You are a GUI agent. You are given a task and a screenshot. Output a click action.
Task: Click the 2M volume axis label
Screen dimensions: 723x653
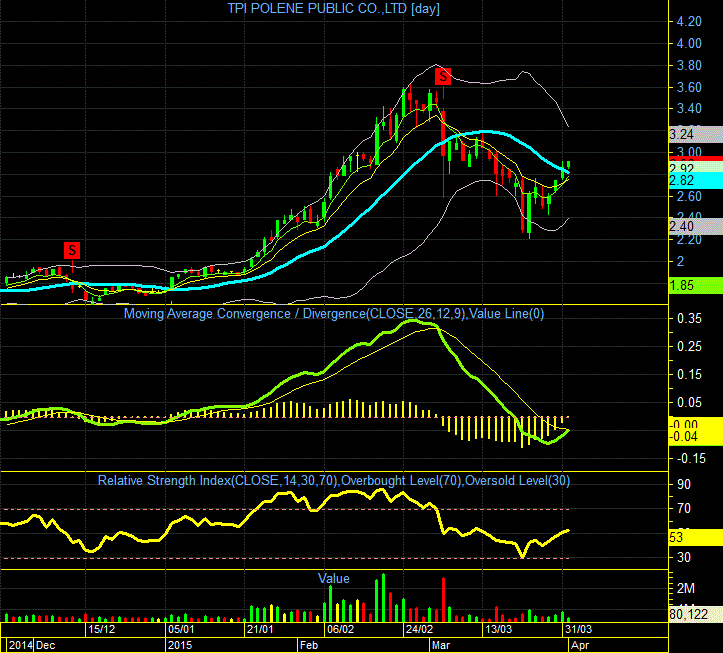click(x=686, y=588)
